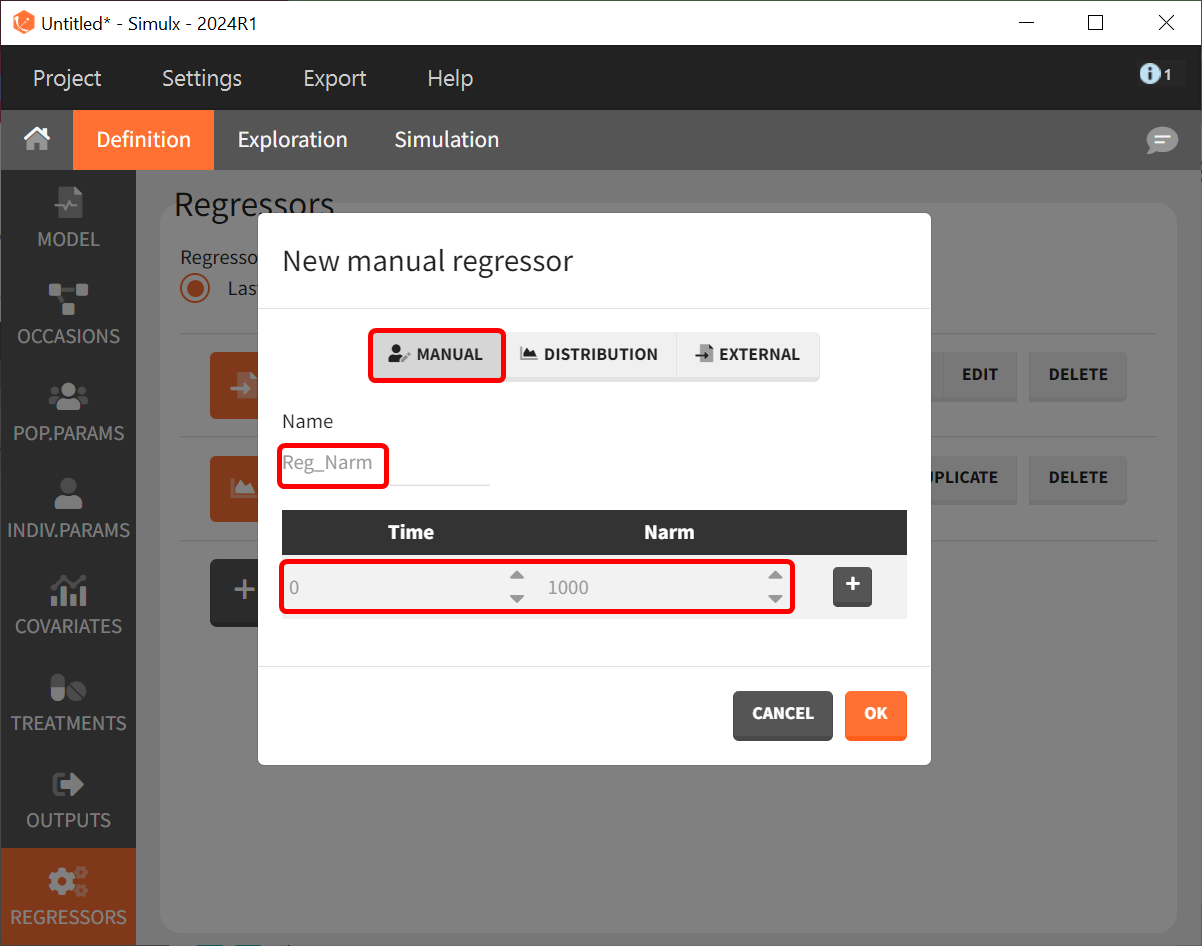Switch to Distribution regressor type
Image resolution: width=1202 pixels, height=946 pixels.
tap(589, 355)
